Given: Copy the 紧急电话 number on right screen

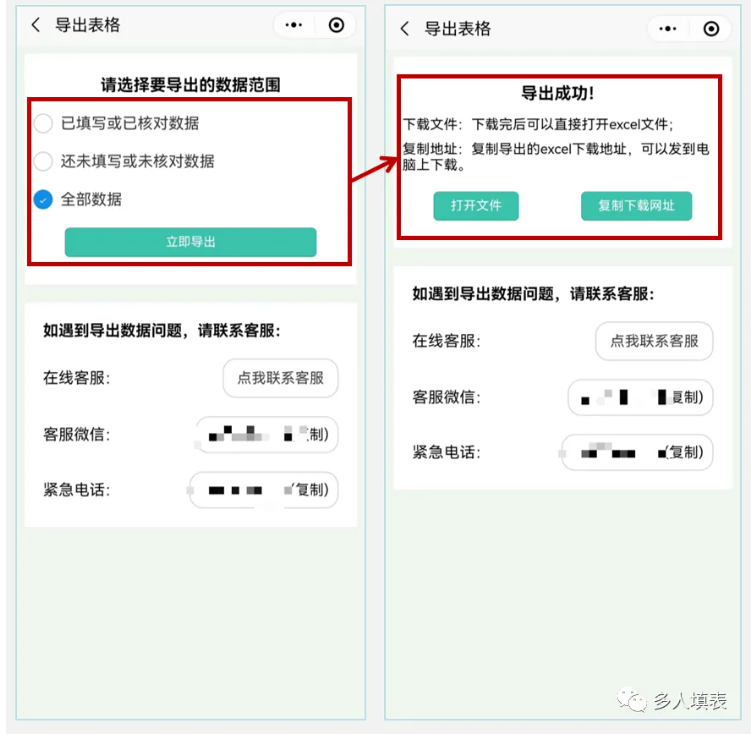Looking at the screenshot, I should coord(637,452).
